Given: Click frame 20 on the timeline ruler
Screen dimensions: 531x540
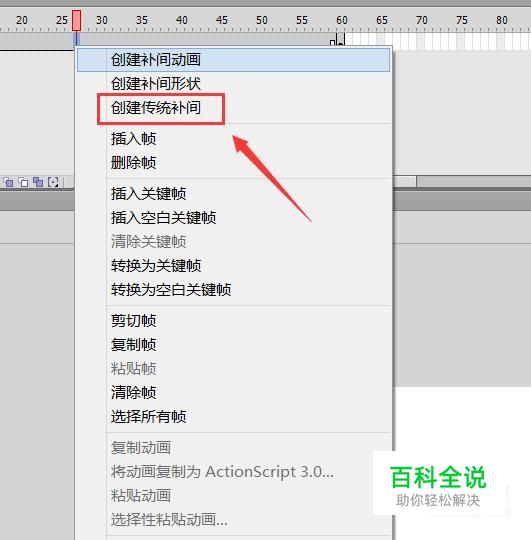Looking at the screenshot, I should [x=22, y=20].
